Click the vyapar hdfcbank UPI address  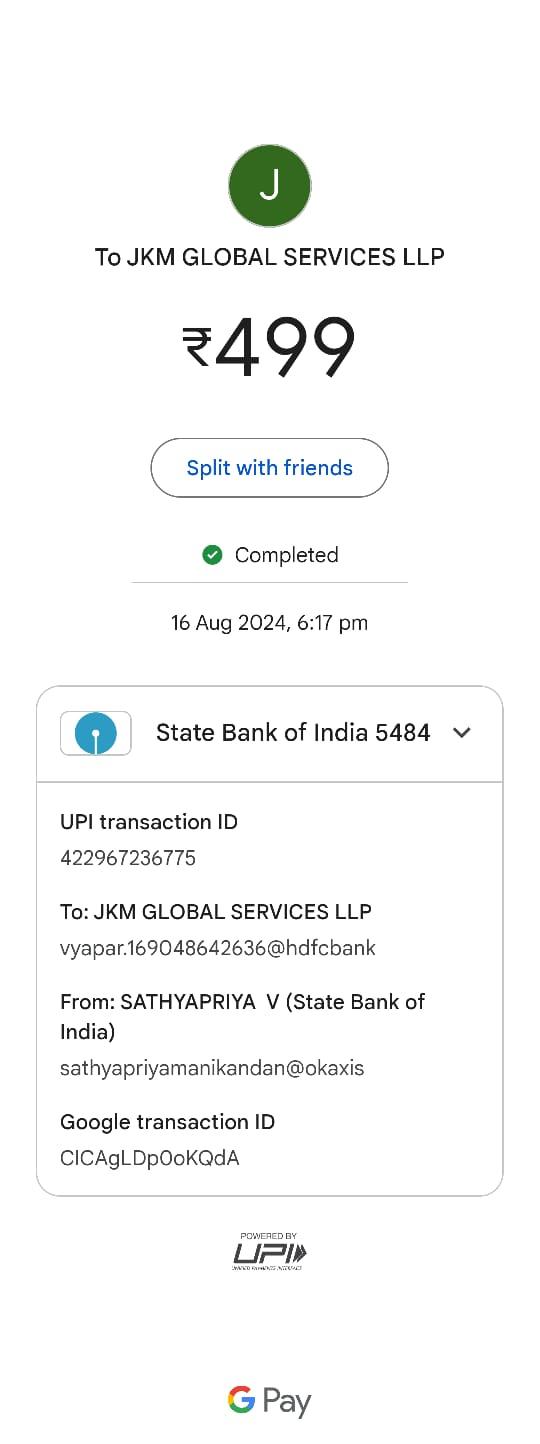pyautogui.click(x=218, y=948)
